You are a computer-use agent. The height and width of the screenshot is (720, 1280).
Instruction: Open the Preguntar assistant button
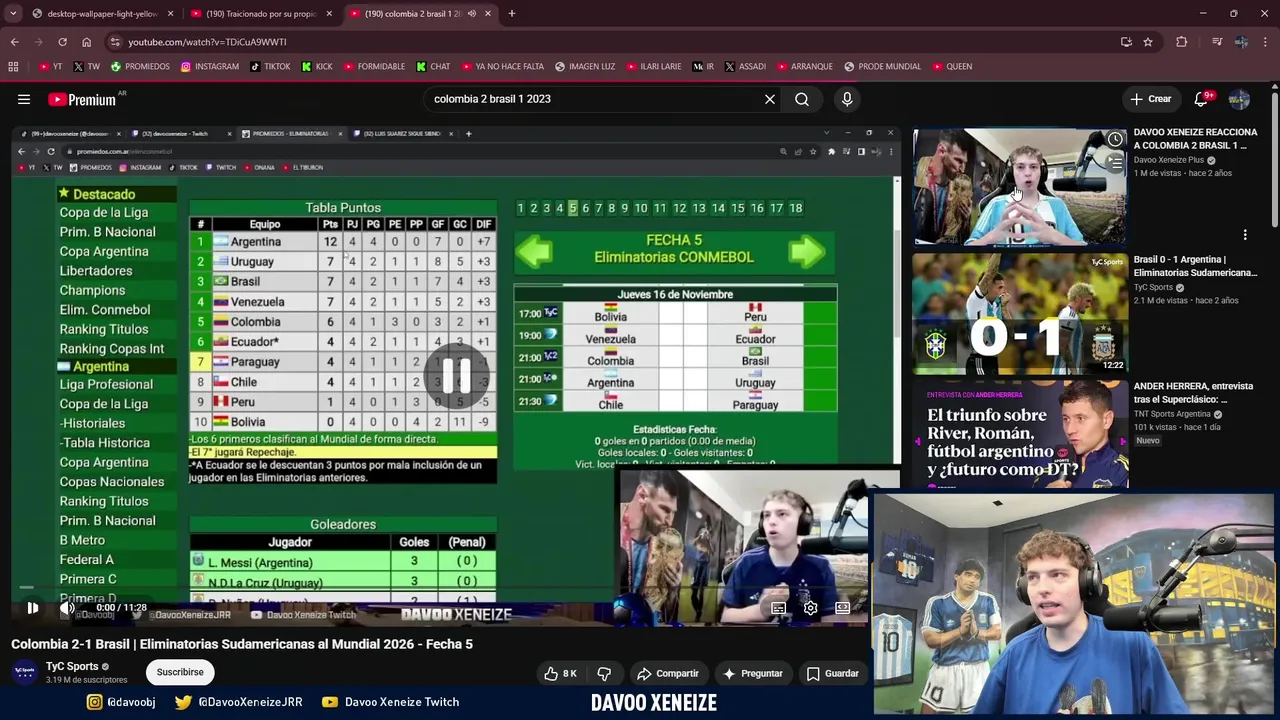coord(753,673)
